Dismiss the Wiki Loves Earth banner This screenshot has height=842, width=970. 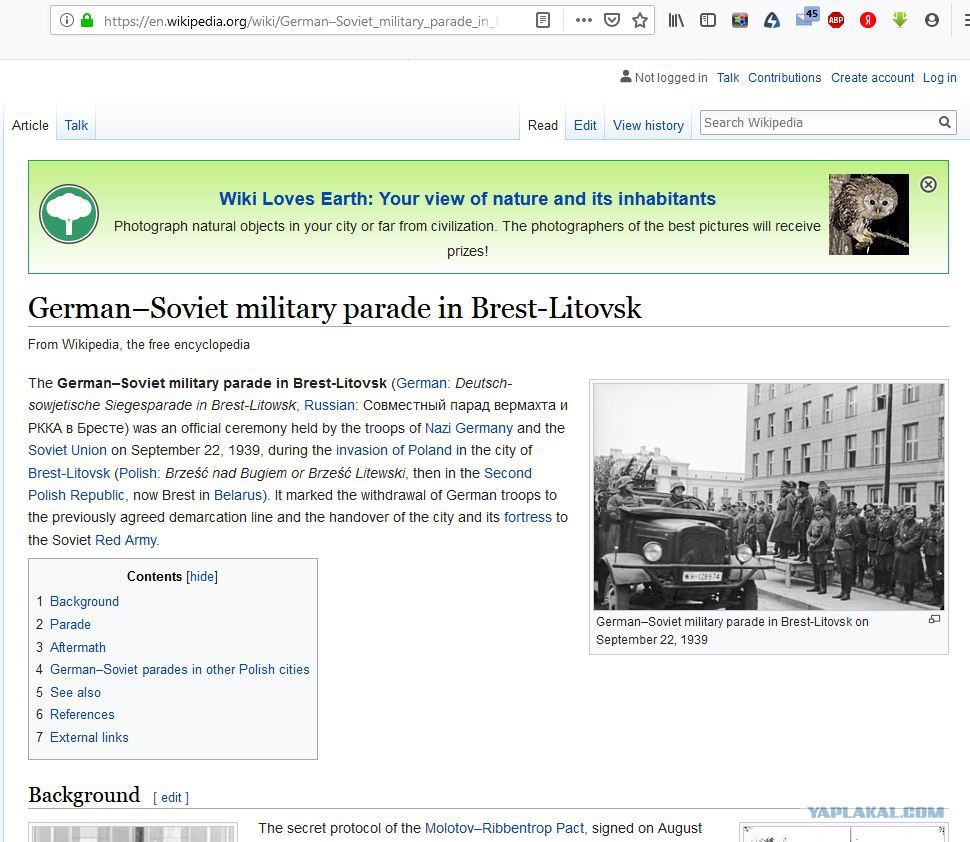coord(928,184)
